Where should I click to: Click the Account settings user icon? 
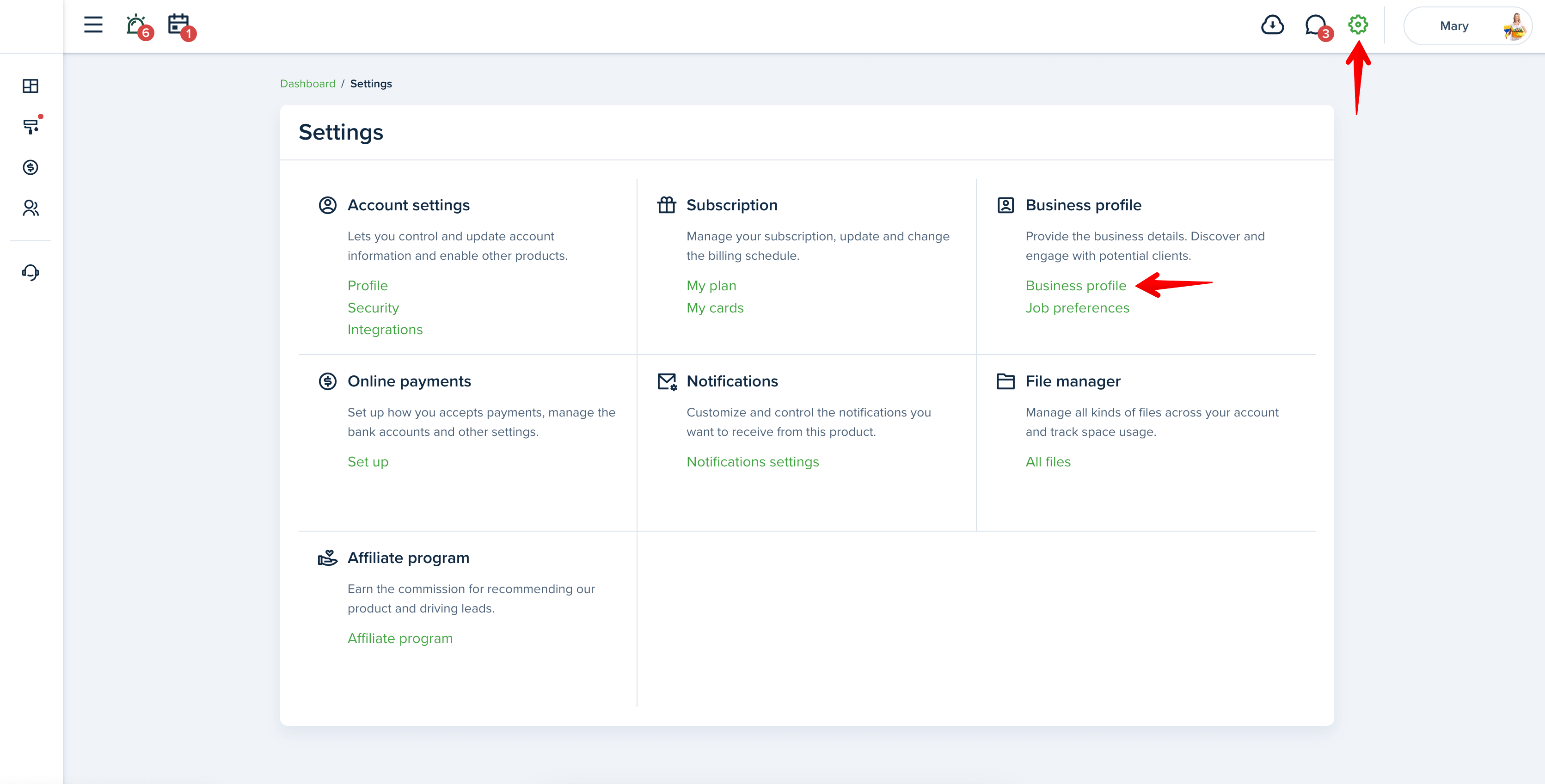327,205
